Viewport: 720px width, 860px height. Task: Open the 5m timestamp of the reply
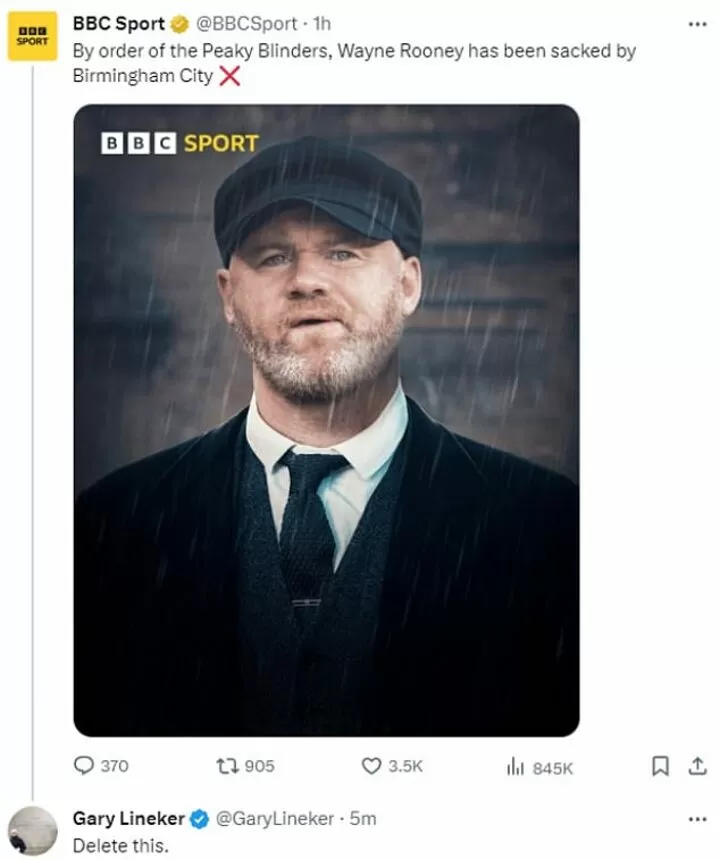(x=363, y=819)
